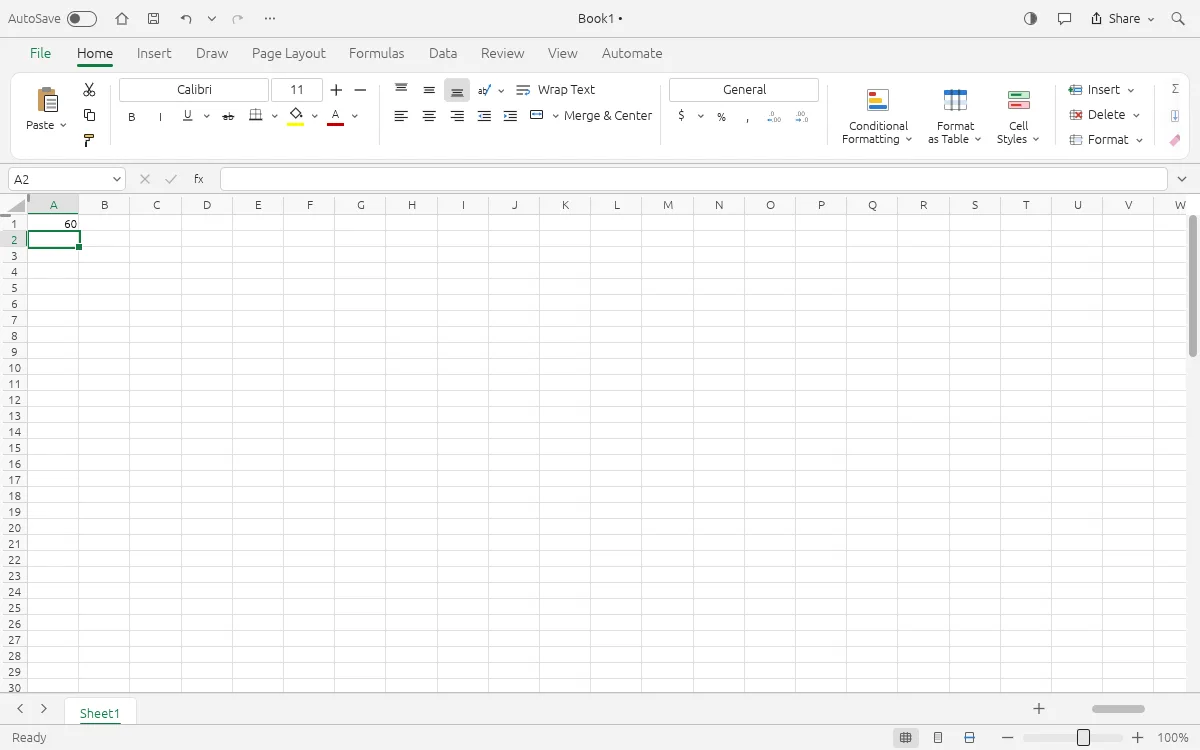Viewport: 1200px width, 750px height.
Task: Click Decrease Indent icon
Action: (484, 116)
